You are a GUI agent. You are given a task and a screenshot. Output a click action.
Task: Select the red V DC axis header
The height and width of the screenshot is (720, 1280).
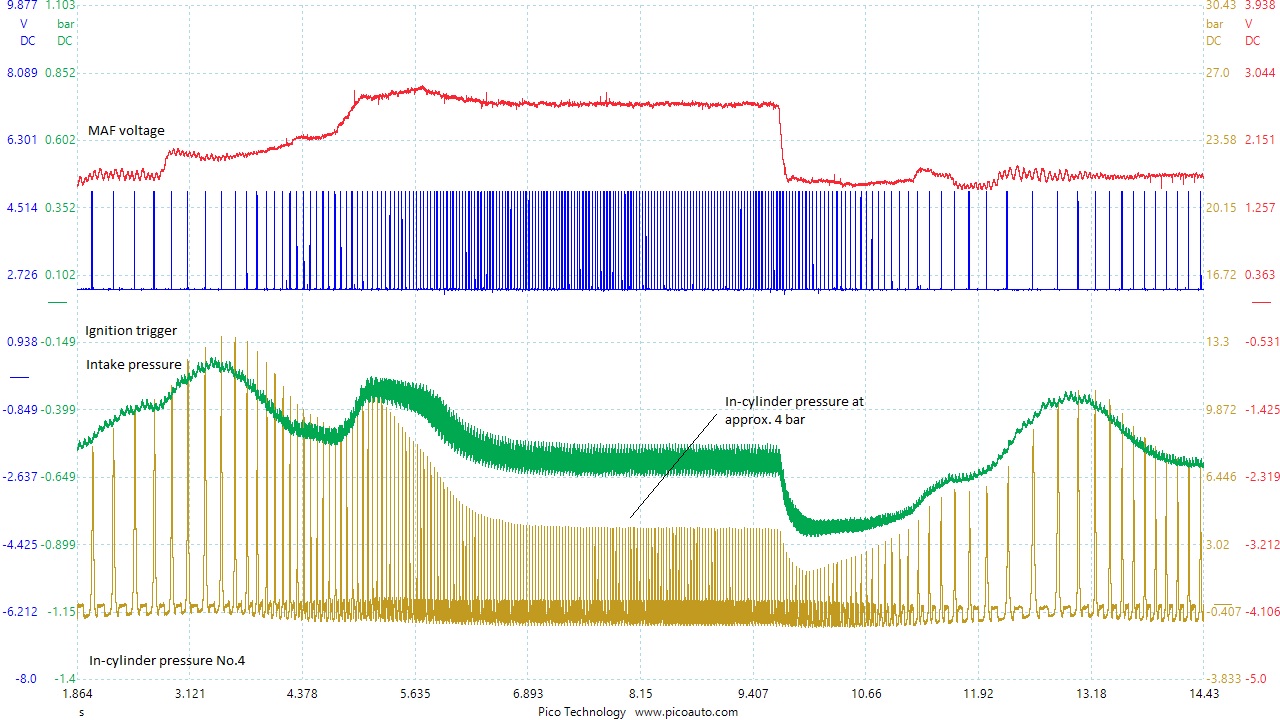click(x=1252, y=32)
